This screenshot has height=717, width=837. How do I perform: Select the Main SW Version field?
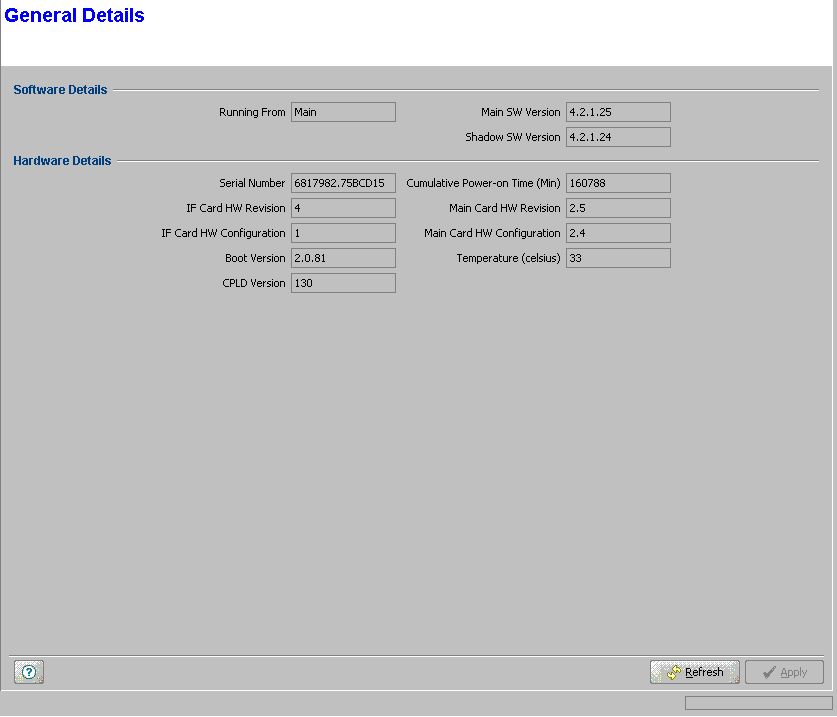click(x=617, y=112)
